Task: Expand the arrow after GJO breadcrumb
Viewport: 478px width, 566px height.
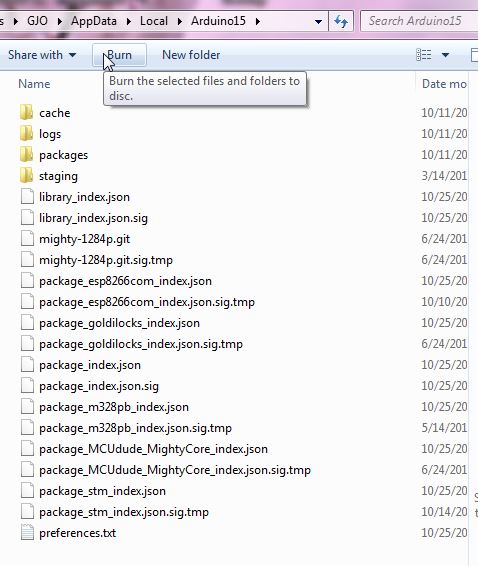Action: click(60, 21)
